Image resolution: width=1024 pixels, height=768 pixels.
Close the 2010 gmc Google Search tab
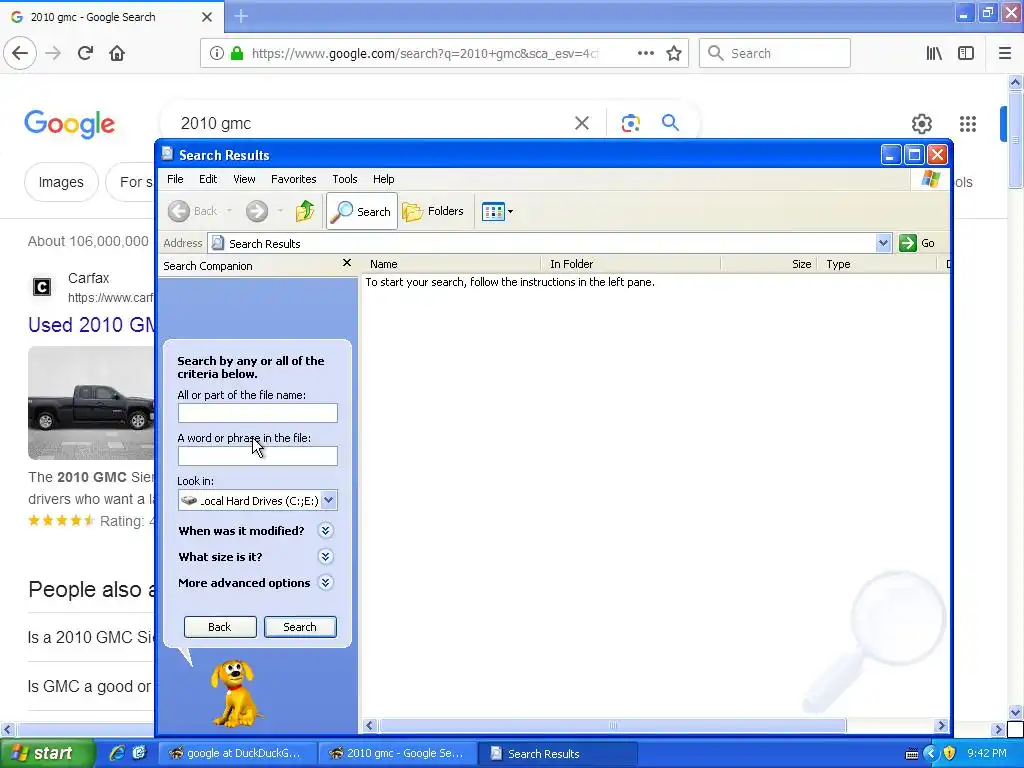pos(207,17)
